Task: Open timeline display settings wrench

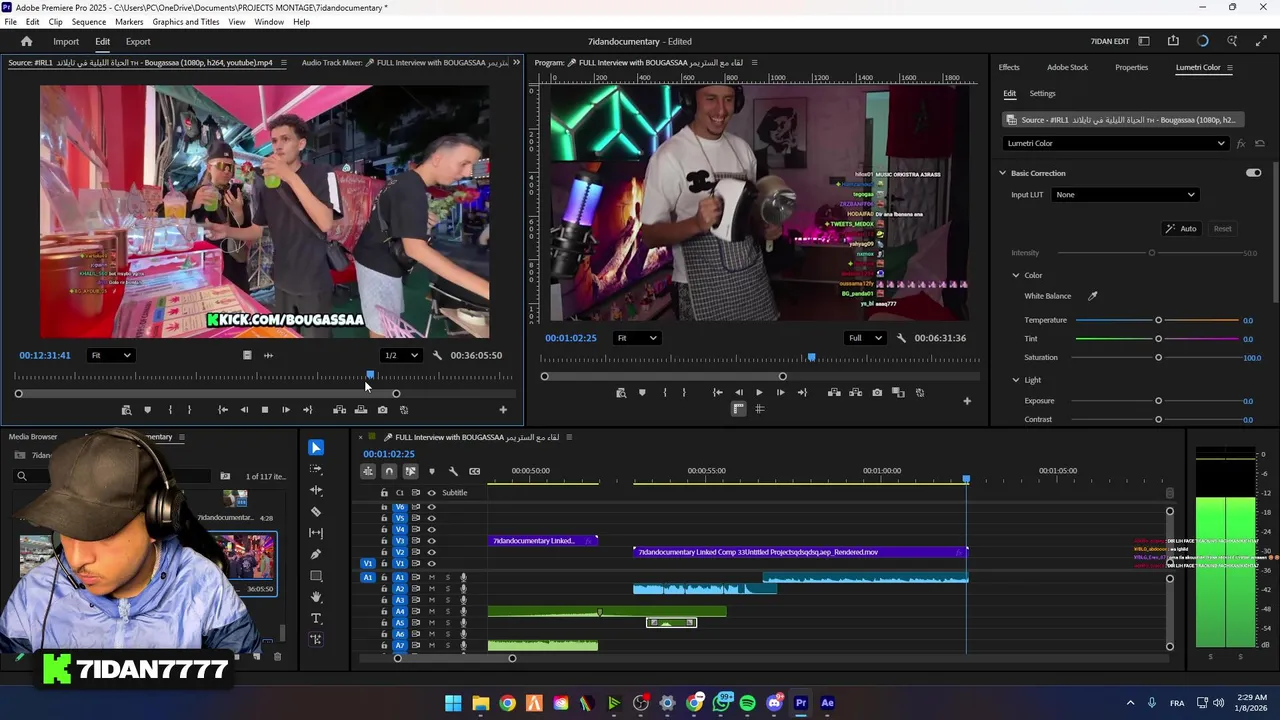Action: [453, 471]
